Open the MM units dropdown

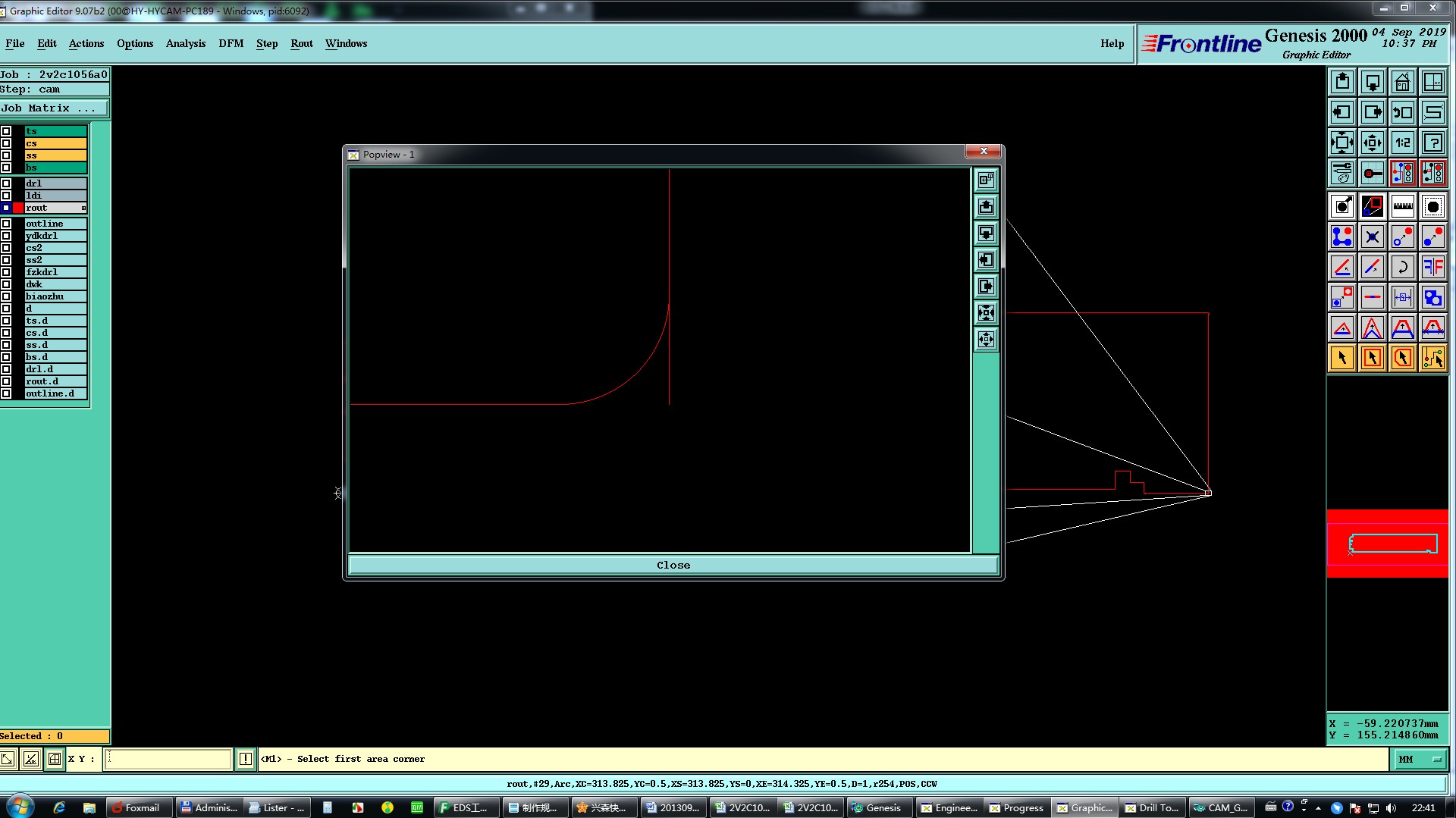[1419, 759]
